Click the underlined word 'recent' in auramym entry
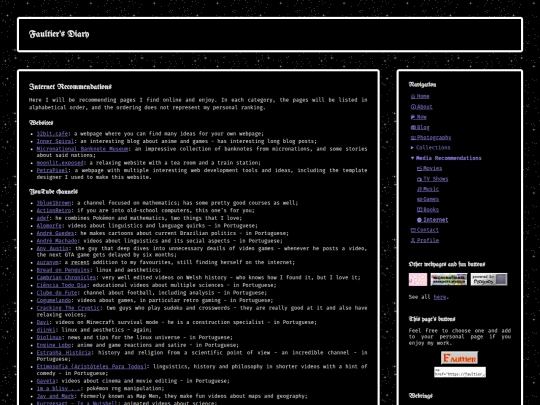 click(80, 262)
